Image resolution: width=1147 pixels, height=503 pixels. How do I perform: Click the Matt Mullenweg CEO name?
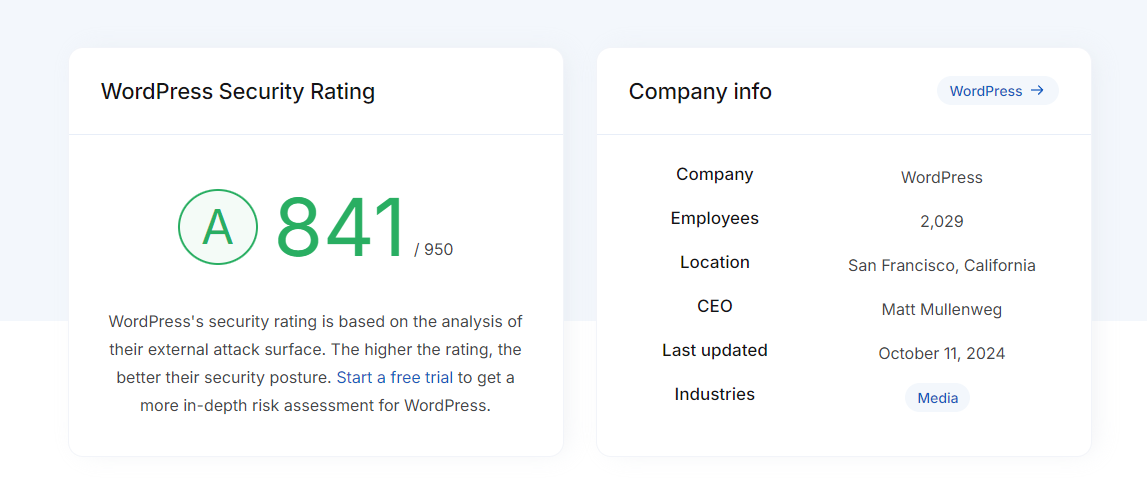click(x=941, y=310)
